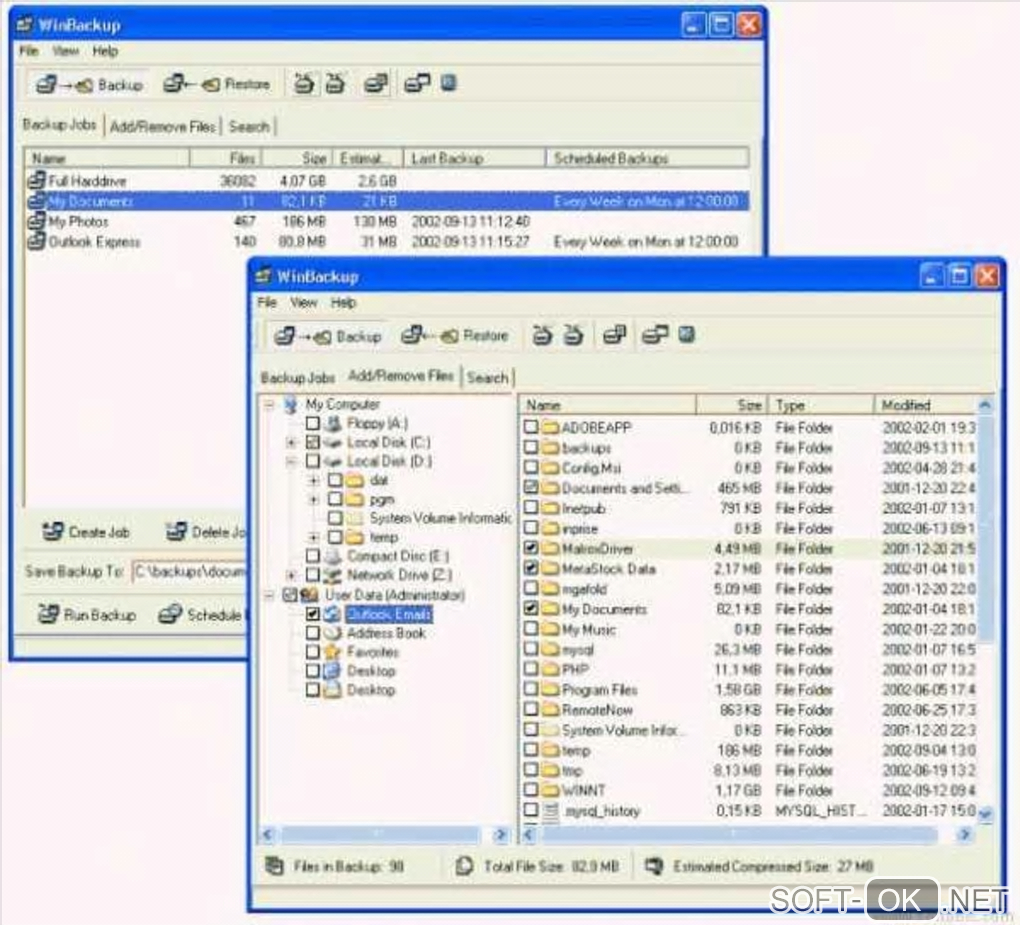The height and width of the screenshot is (925, 1020).
Task: Open the Help menu in front window
Action: 343,302
